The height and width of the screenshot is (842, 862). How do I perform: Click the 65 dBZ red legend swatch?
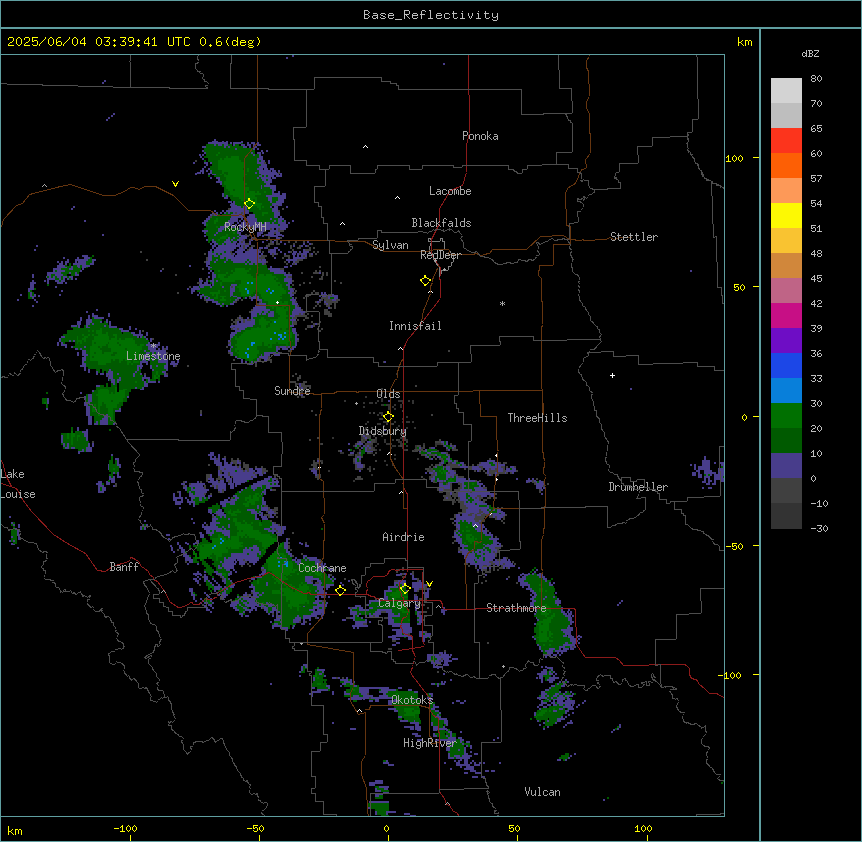coord(786,141)
